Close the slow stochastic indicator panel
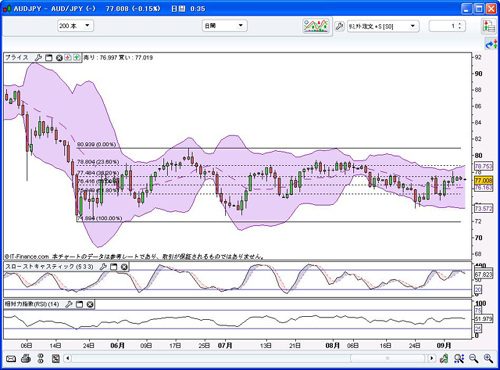The image size is (500, 370). pos(124,267)
